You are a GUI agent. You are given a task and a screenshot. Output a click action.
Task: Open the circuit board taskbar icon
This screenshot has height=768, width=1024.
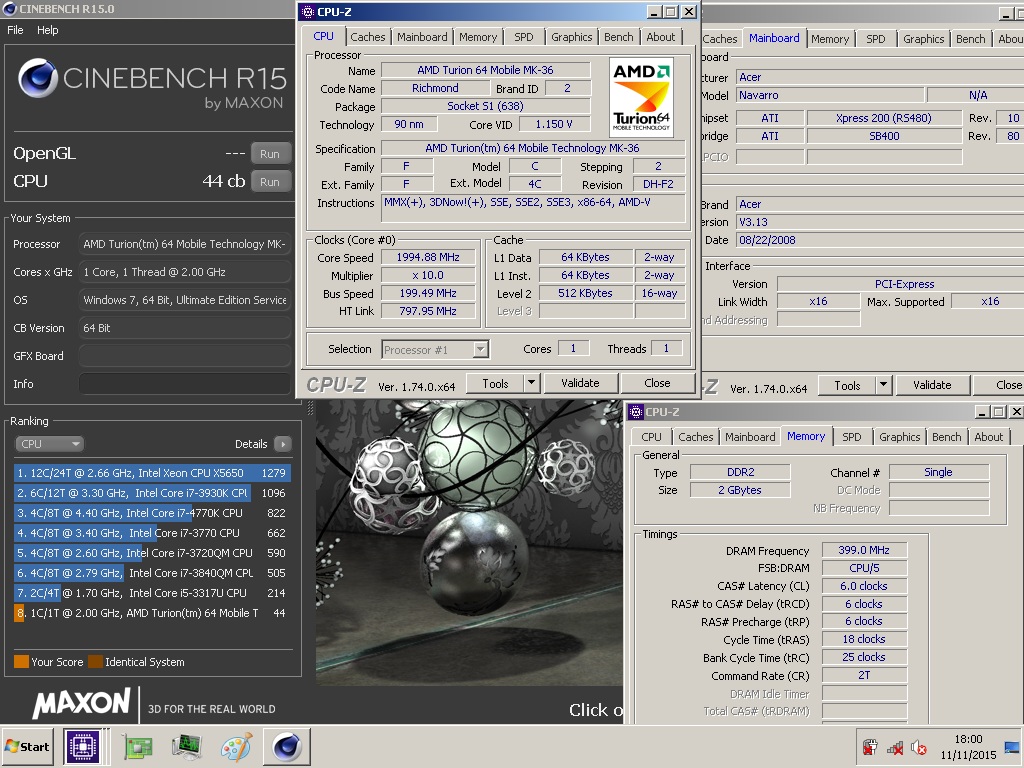[138, 747]
